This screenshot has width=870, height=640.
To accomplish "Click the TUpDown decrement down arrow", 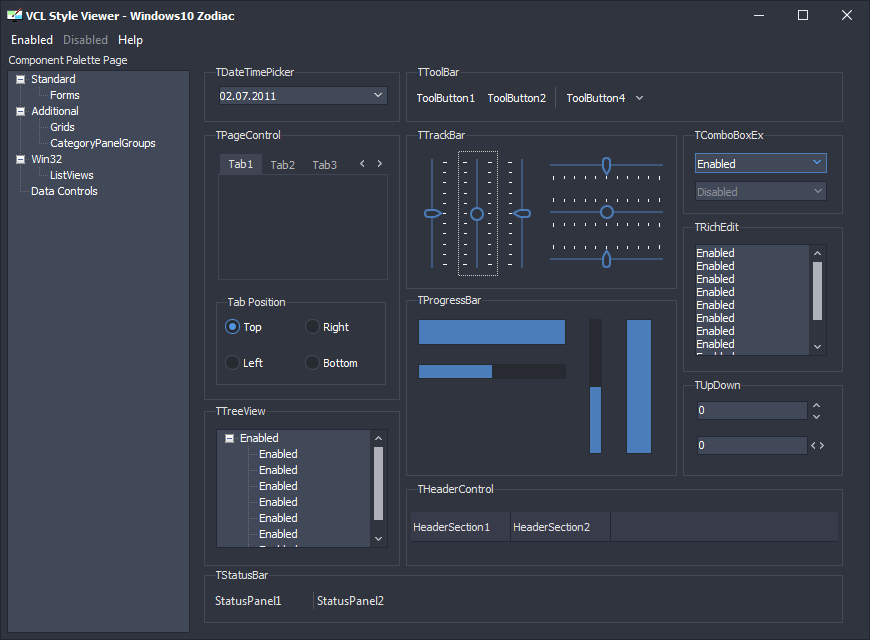I will coord(816,416).
